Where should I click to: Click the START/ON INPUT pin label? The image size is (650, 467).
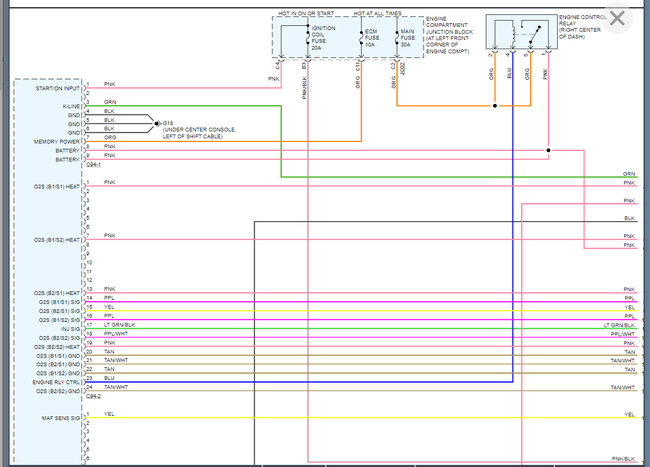click(58, 89)
